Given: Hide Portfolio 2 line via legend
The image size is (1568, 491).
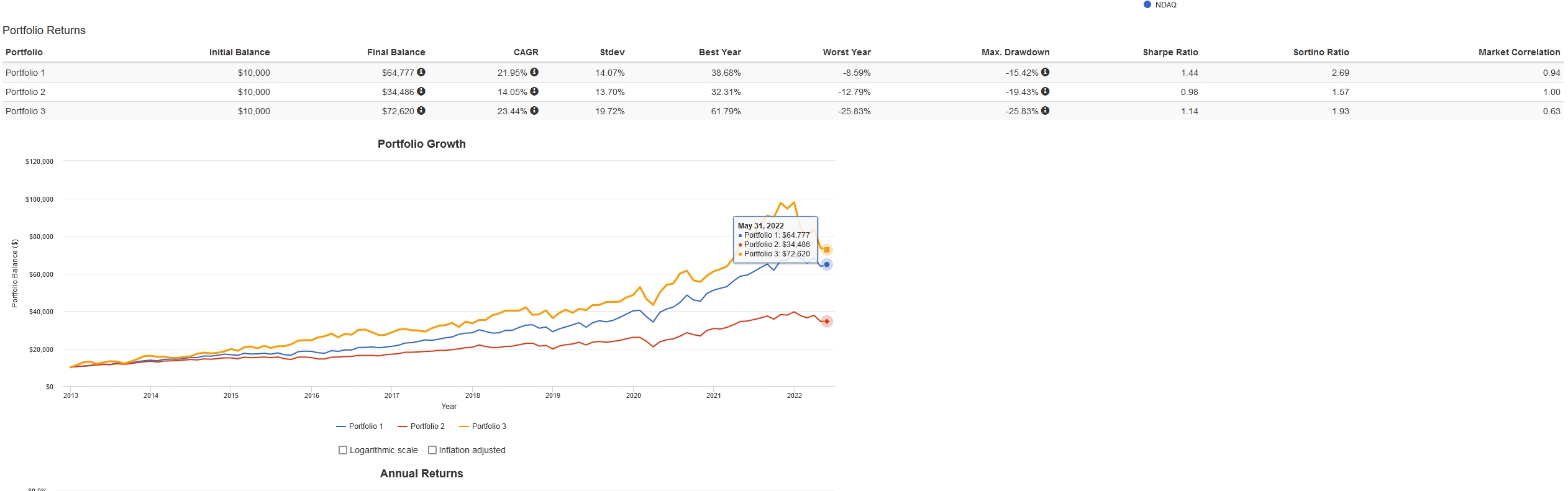Looking at the screenshot, I should coord(421,426).
